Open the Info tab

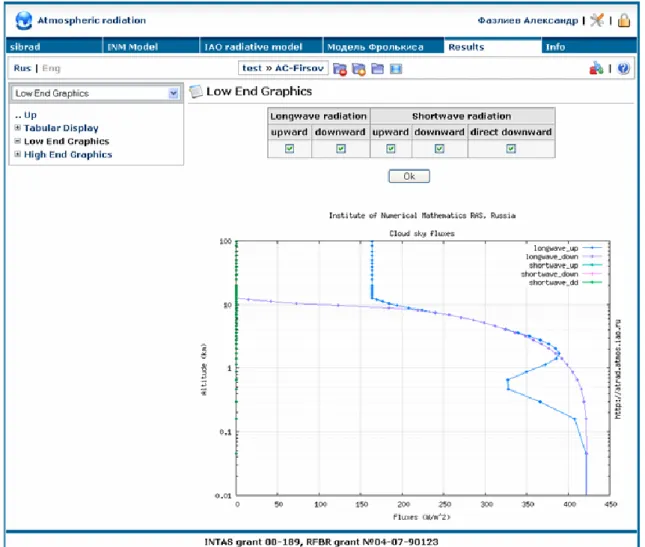(589, 46)
